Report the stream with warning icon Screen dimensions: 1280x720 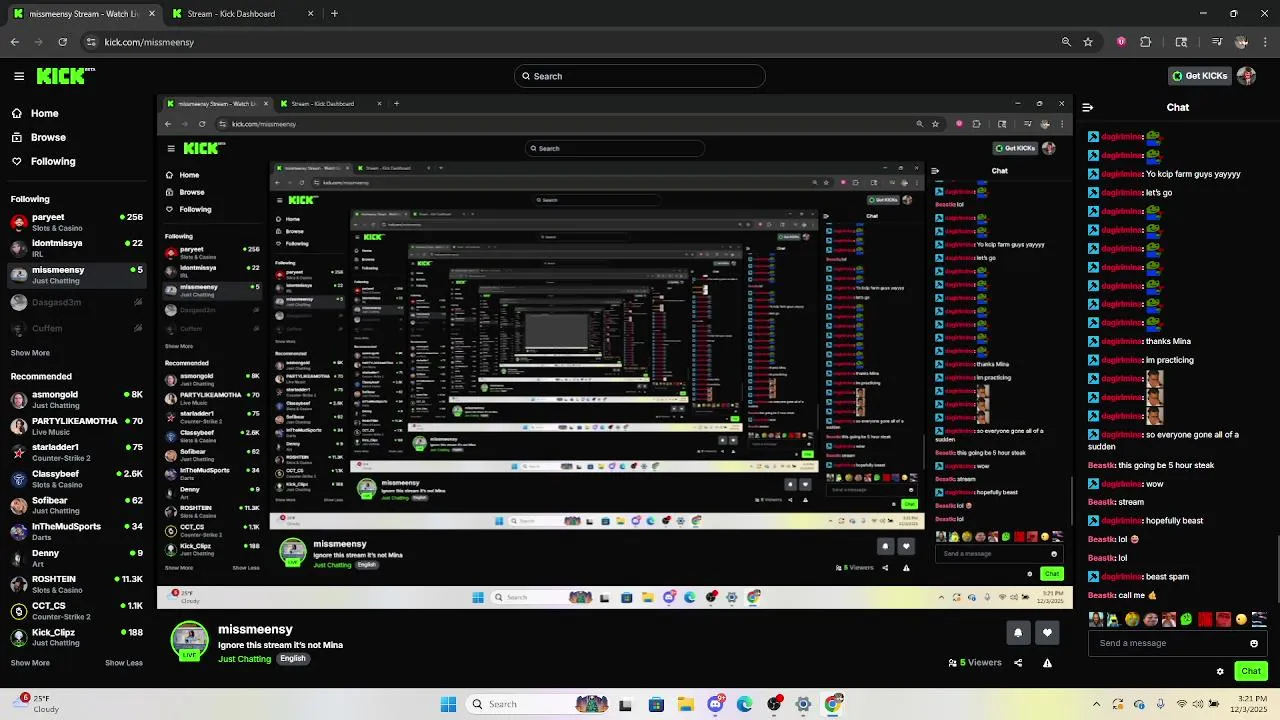click(x=1047, y=662)
